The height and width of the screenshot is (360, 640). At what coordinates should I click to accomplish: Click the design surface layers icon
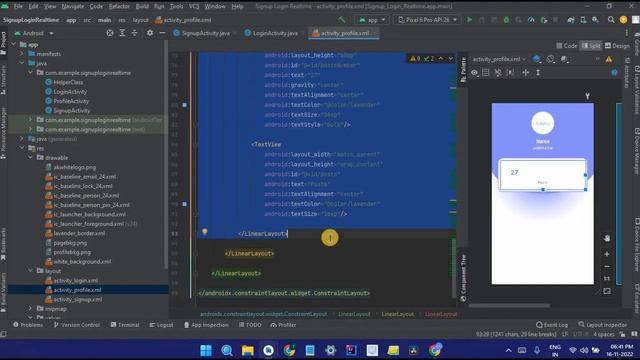coord(537,59)
